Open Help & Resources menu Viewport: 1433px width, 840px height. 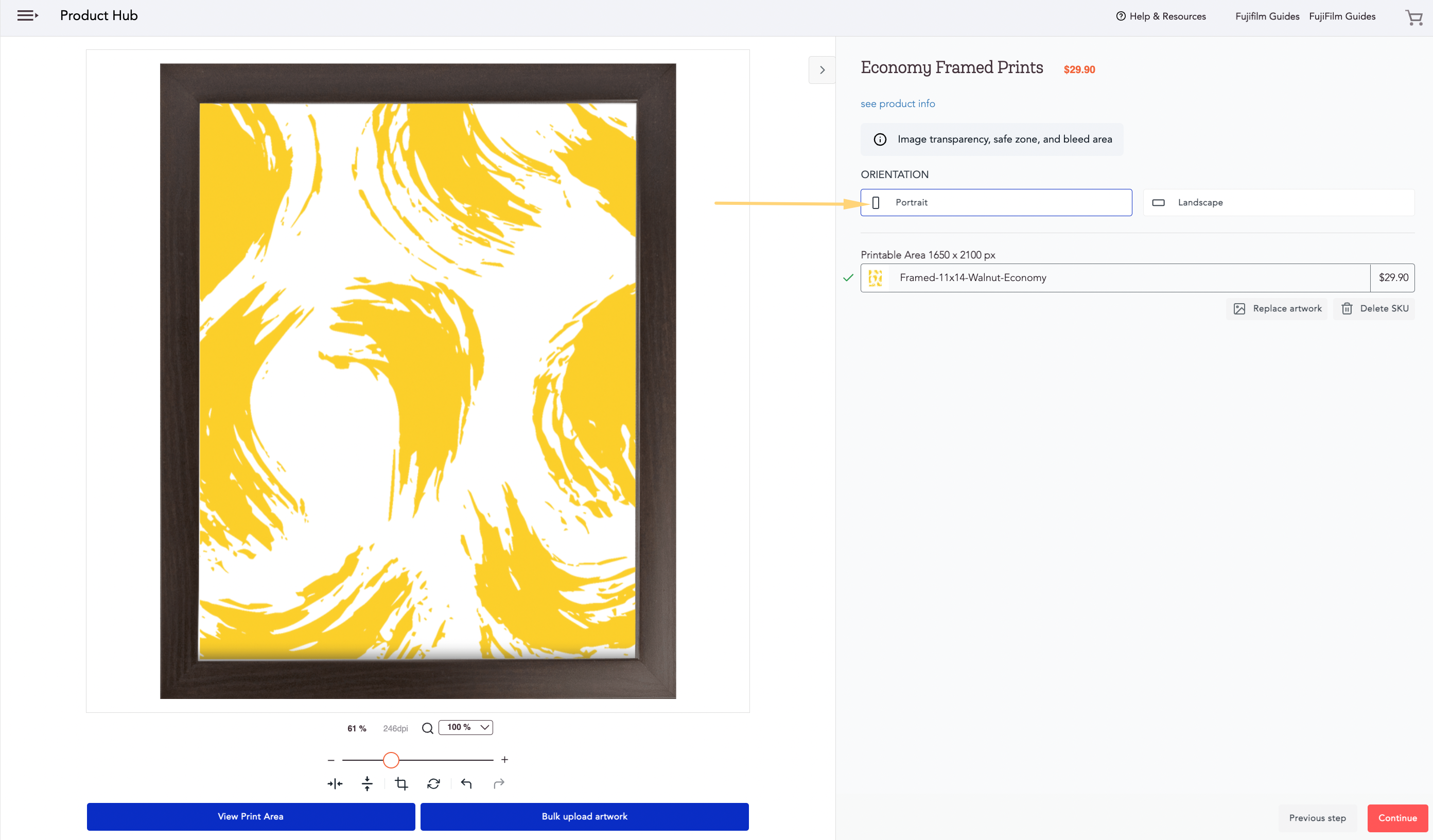[1161, 16]
